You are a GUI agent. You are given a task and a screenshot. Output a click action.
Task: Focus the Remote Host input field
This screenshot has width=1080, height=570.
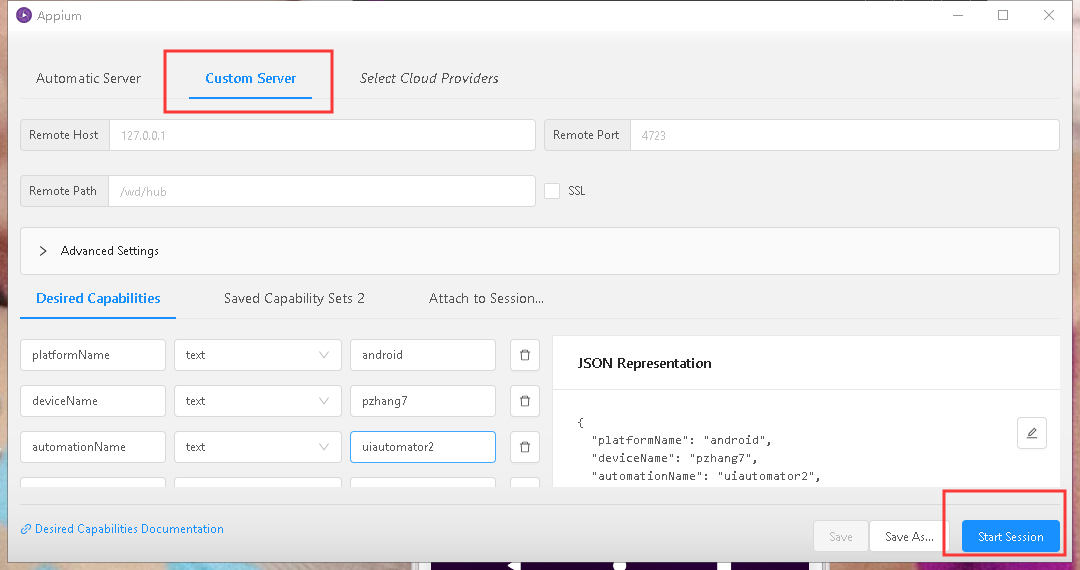(322, 136)
